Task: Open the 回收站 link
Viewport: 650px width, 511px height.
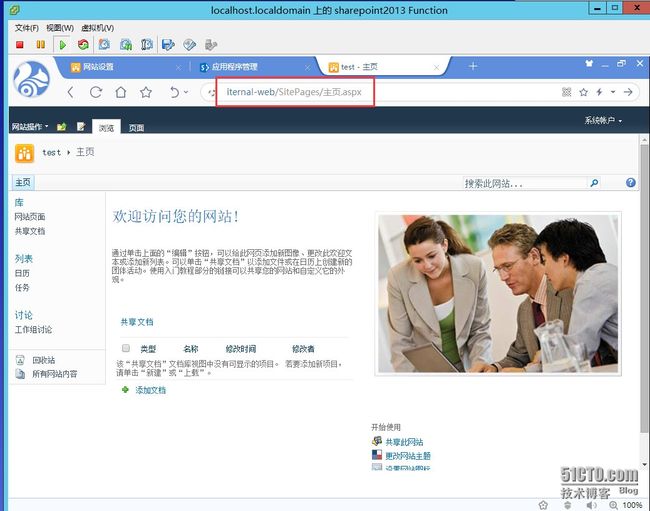Action: (x=44, y=360)
